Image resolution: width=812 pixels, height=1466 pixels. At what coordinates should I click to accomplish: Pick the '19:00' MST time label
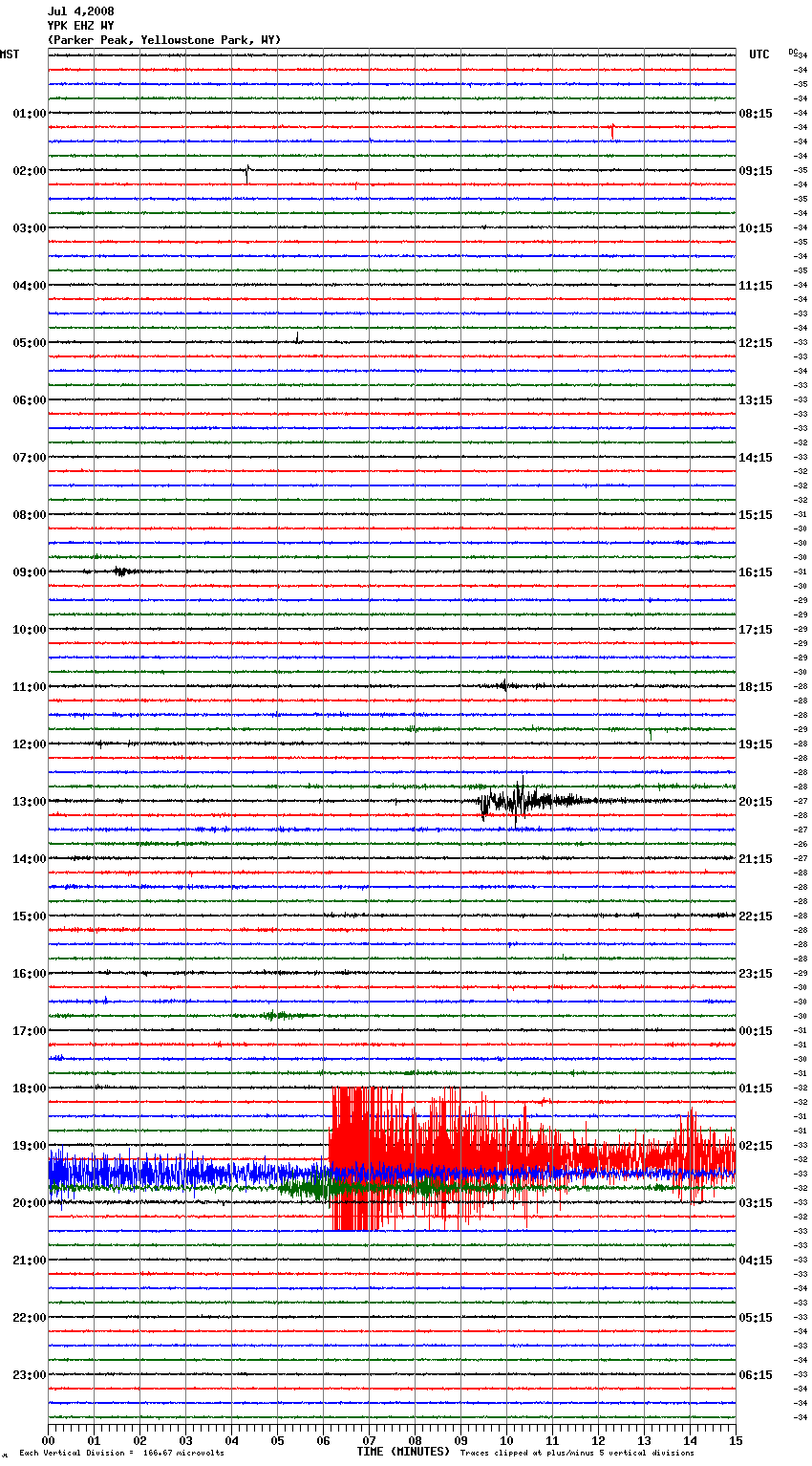click(30, 1146)
